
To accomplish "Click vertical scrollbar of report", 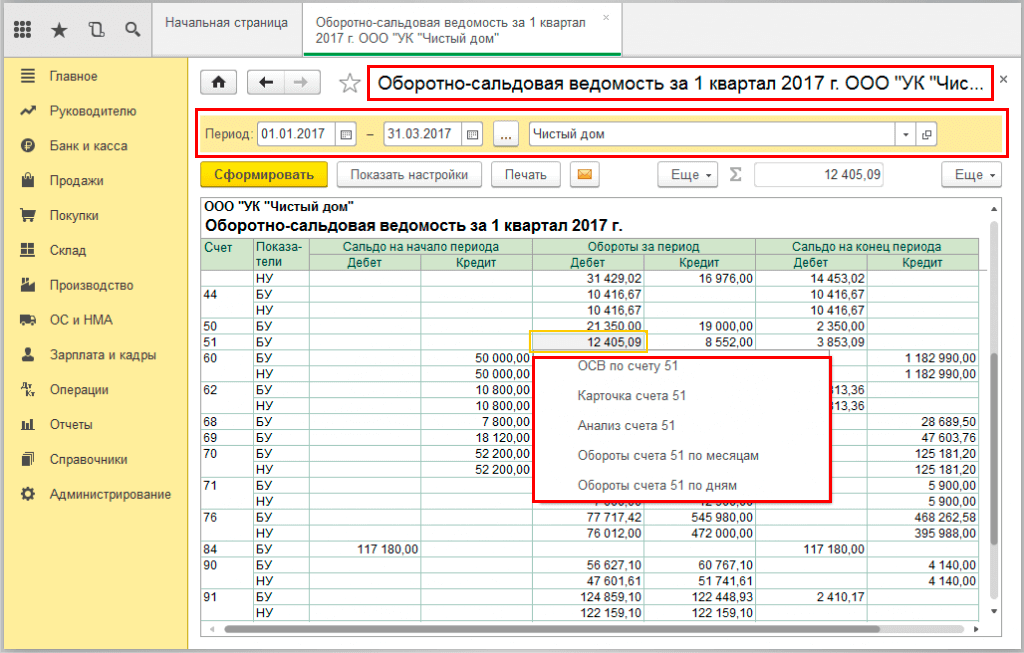I will (993, 451).
